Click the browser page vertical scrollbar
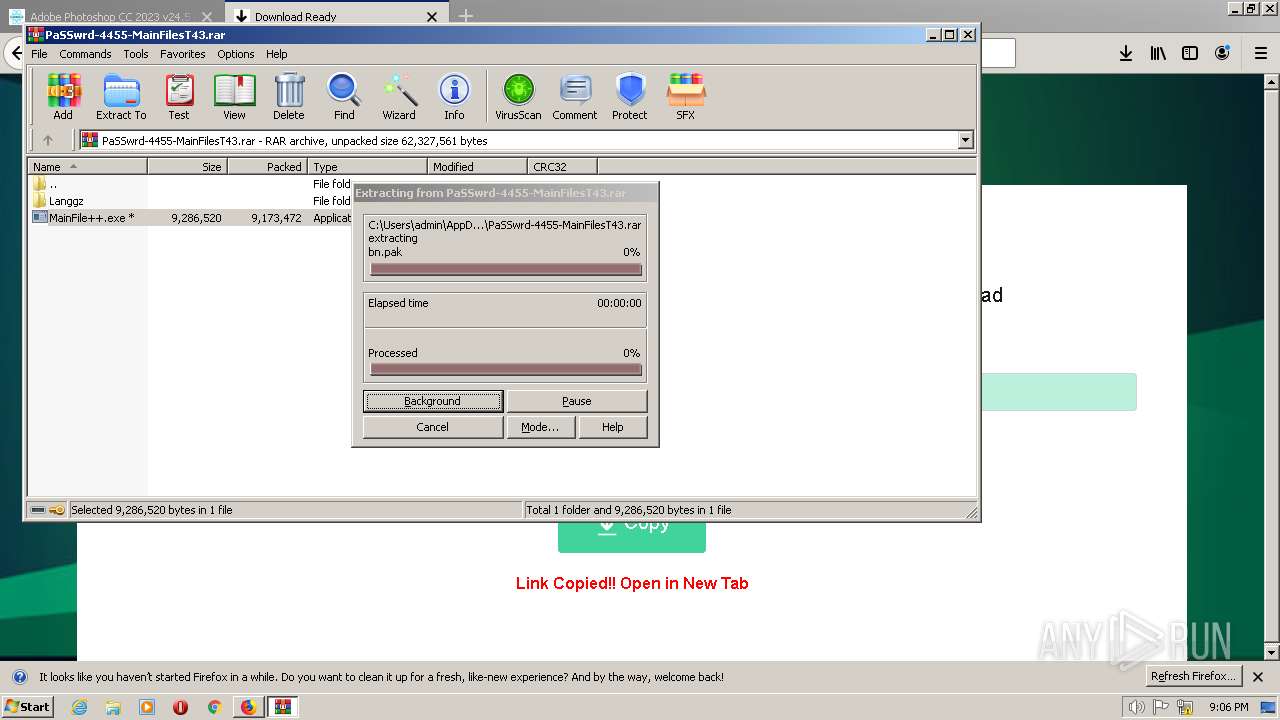This screenshot has width=1280, height=720. pos(1271,367)
